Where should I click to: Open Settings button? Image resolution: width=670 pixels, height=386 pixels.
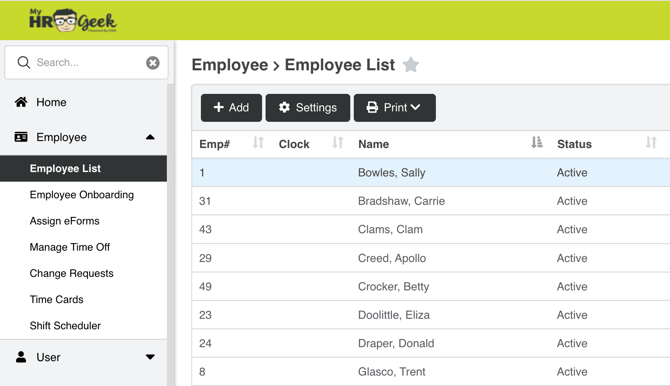click(308, 108)
